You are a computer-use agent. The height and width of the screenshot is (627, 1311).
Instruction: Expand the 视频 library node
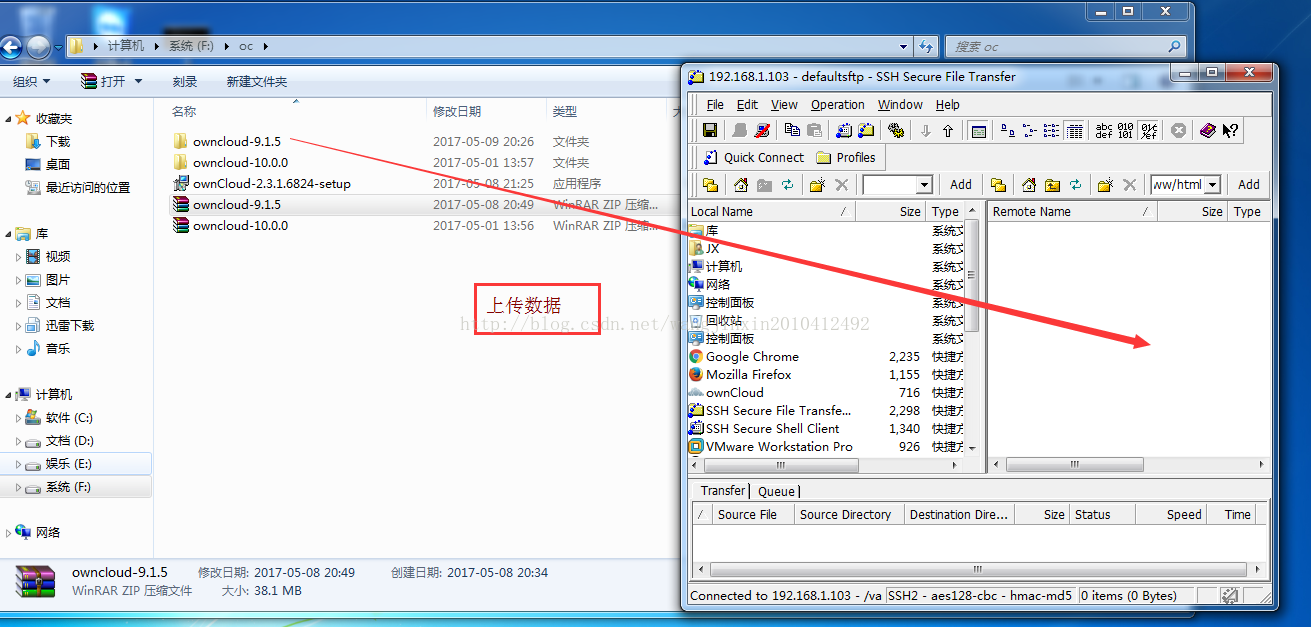(x=18, y=257)
